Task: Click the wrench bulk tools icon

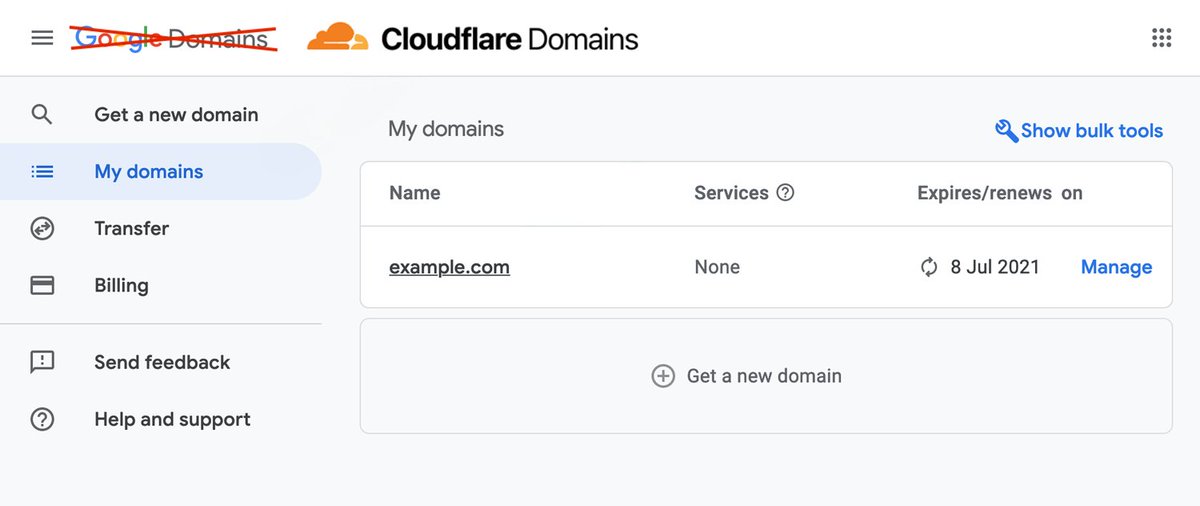Action: [x=1006, y=131]
